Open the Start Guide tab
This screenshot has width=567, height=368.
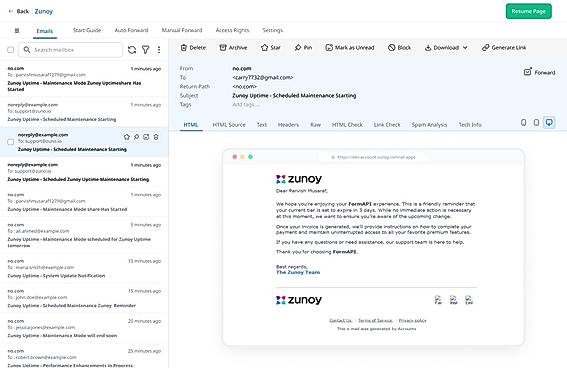pyautogui.click(x=87, y=30)
